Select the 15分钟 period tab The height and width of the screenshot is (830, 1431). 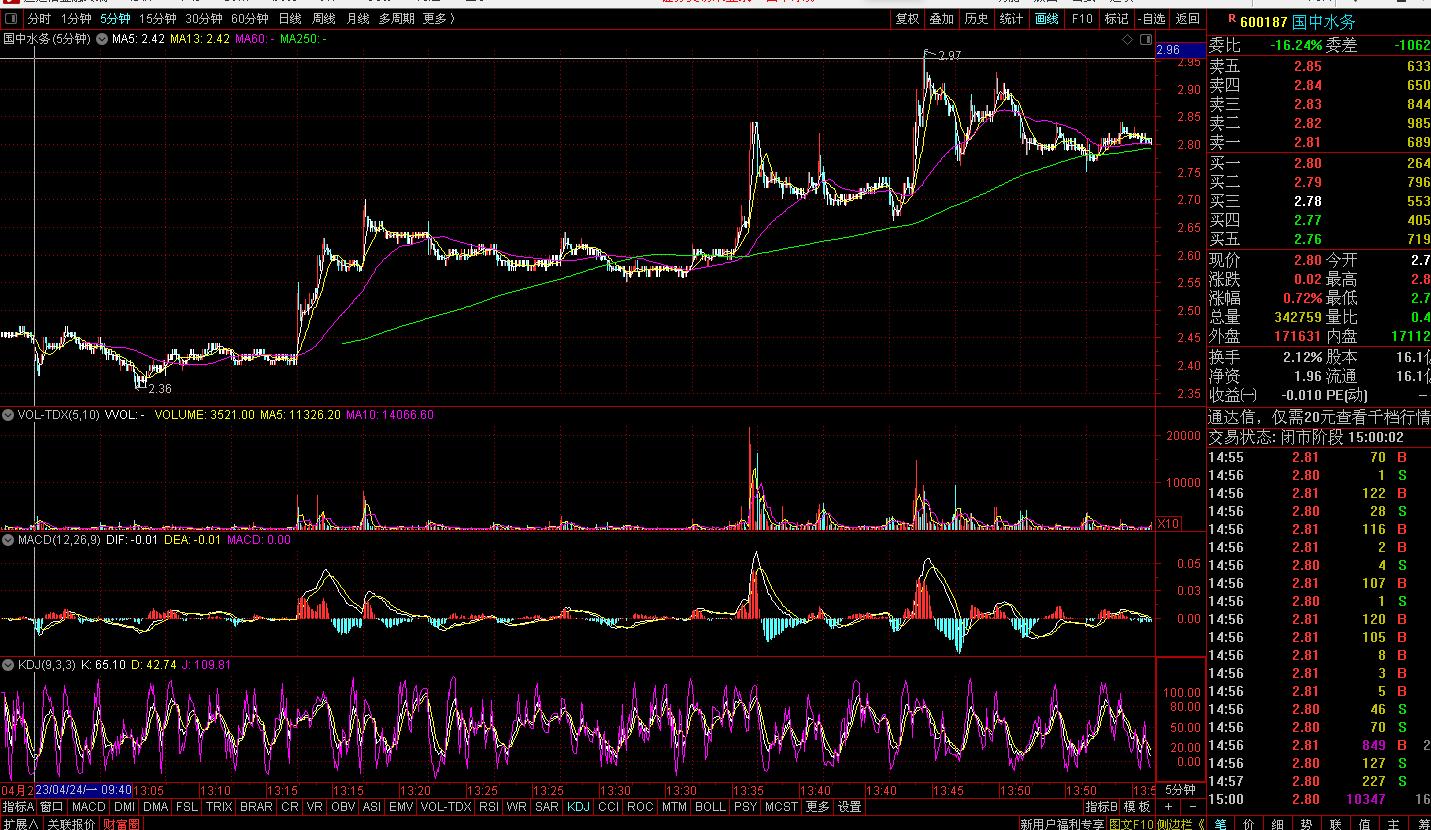pos(157,19)
